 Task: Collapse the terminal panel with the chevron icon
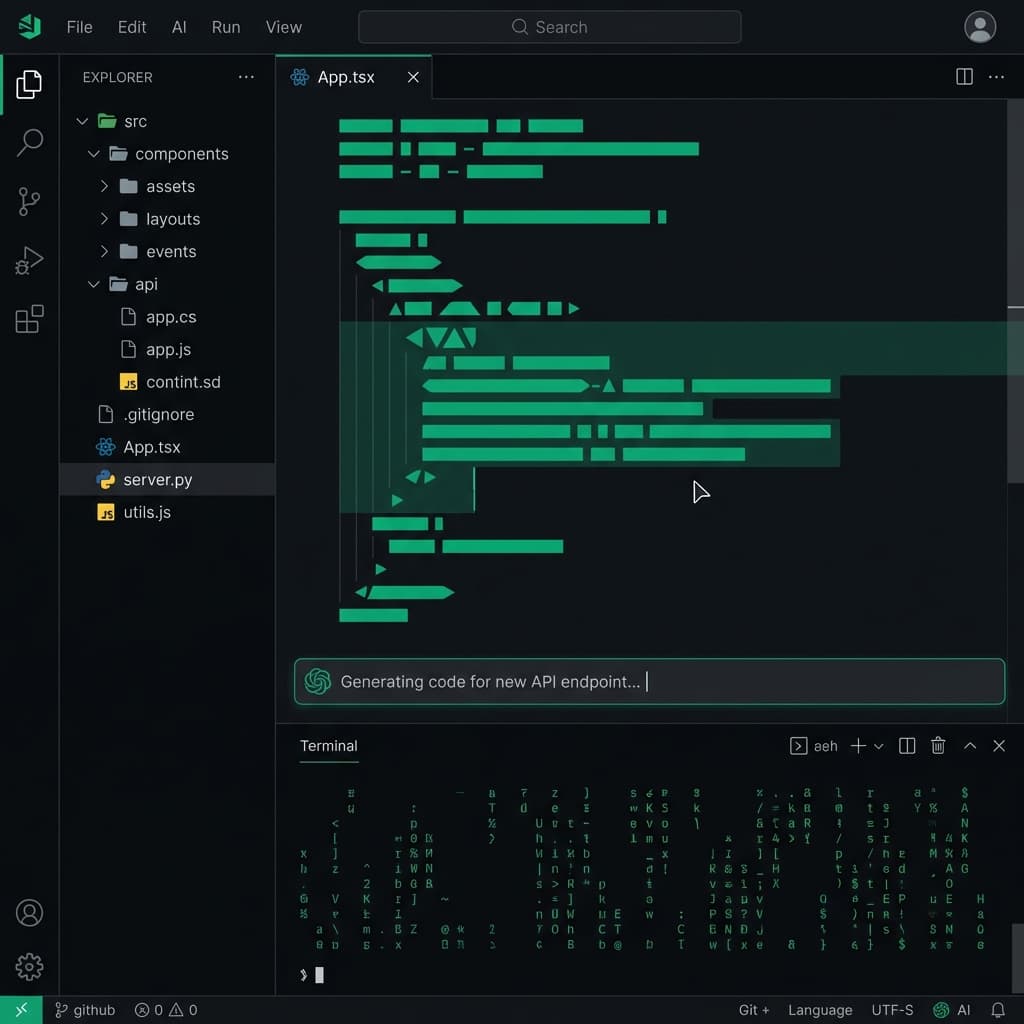969,746
